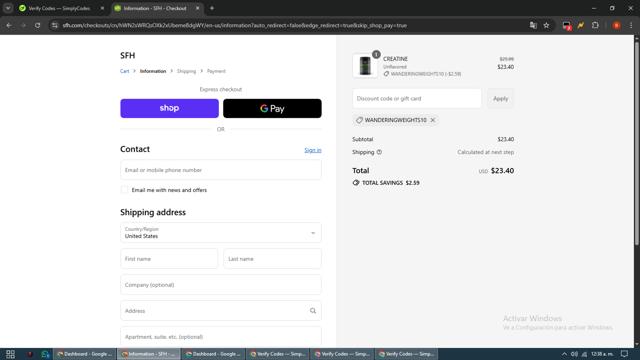Click the Apartment, suite, etc. field
Viewport: 640px width, 360px height.
click(x=221, y=337)
